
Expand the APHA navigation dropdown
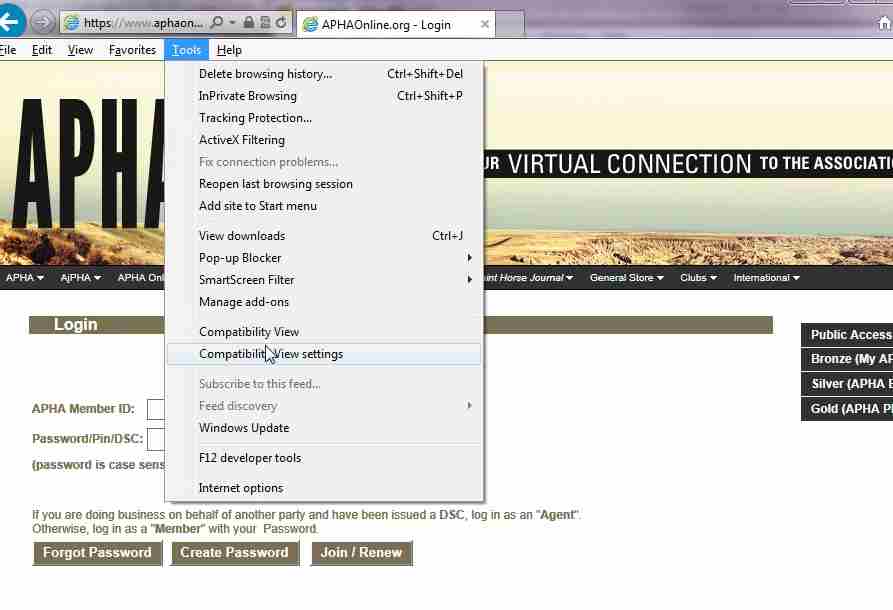[x=25, y=277]
